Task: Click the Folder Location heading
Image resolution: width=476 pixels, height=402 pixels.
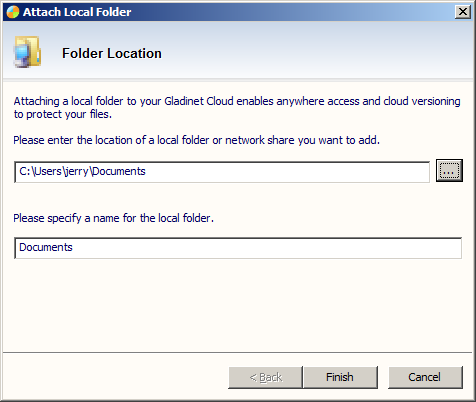Action: click(x=112, y=53)
